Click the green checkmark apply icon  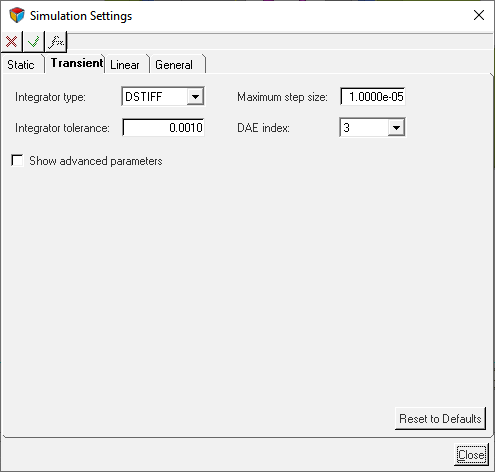[33, 42]
